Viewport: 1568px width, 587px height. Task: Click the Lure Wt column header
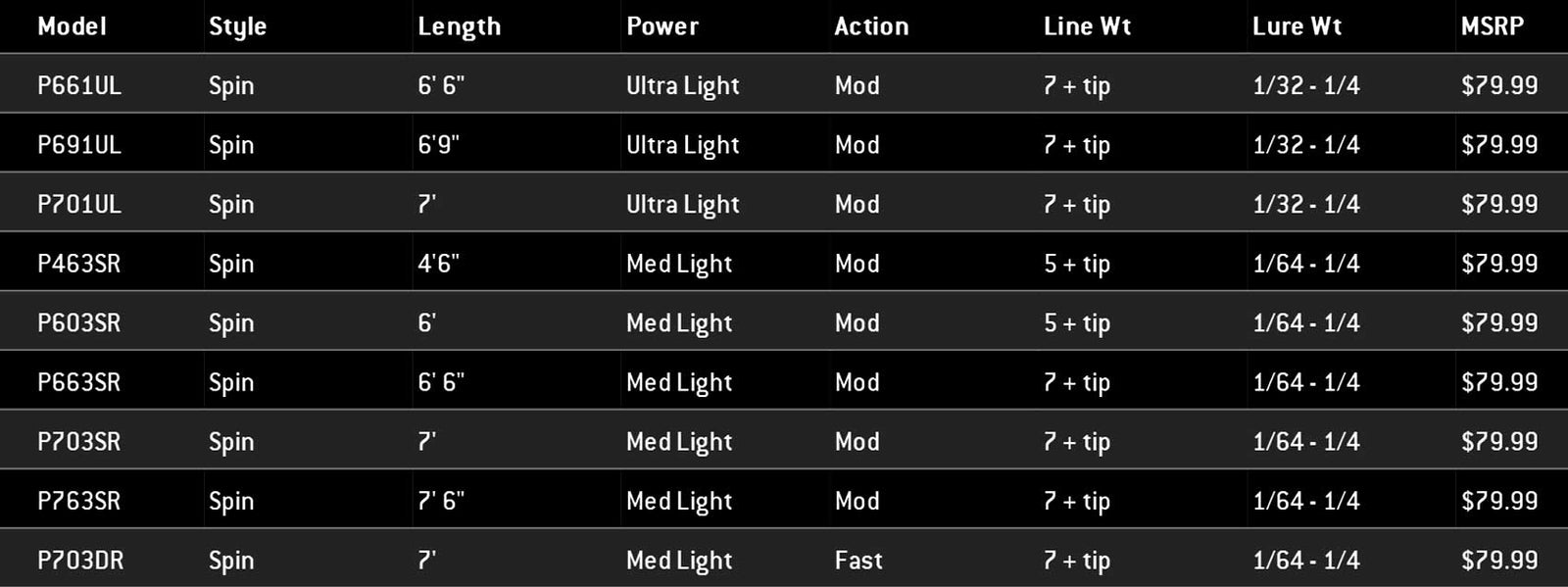pos(1297,26)
